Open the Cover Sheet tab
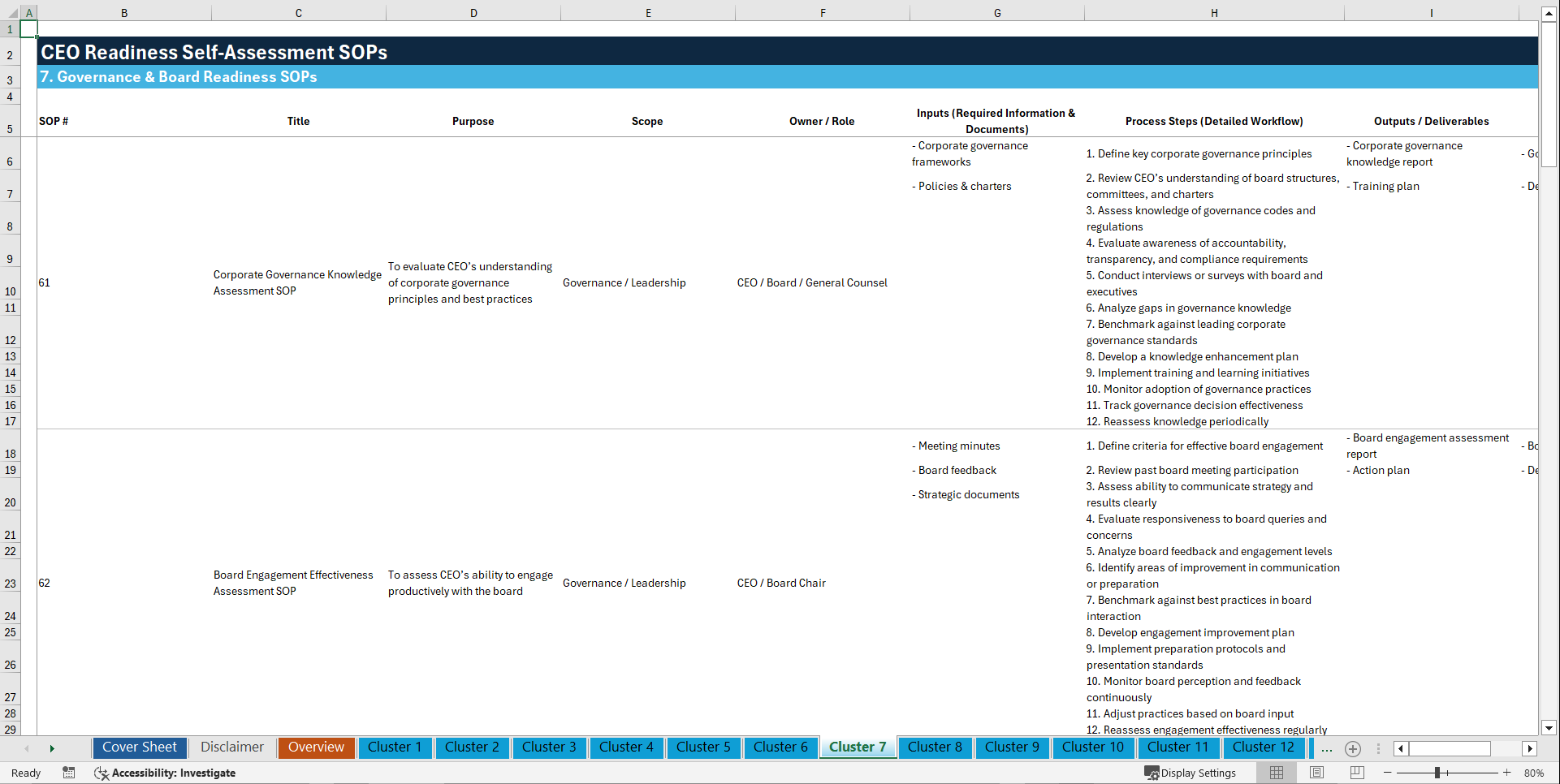Viewport: 1560px width, 784px height. pos(139,747)
